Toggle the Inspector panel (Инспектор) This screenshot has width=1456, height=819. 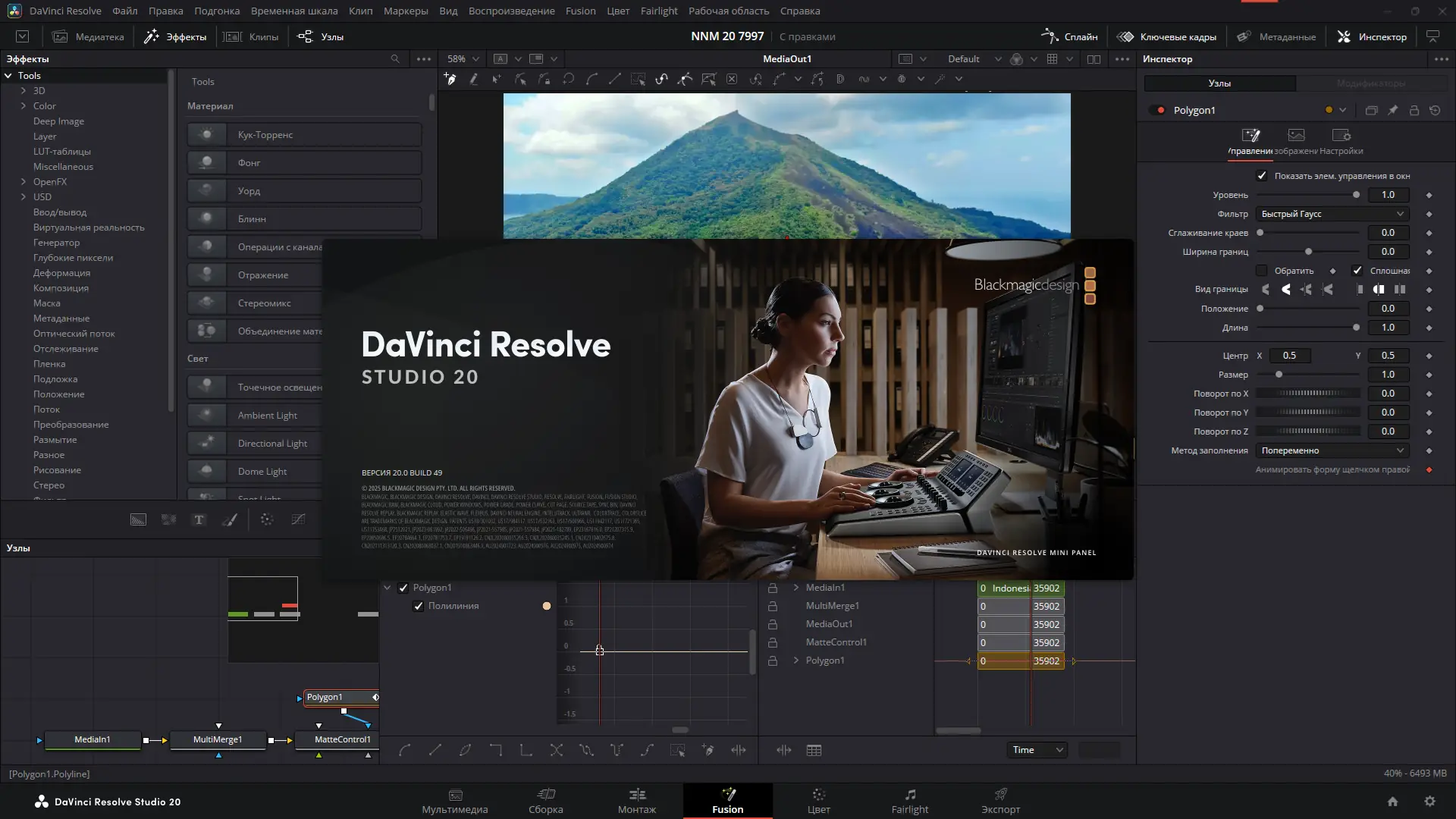[1372, 36]
